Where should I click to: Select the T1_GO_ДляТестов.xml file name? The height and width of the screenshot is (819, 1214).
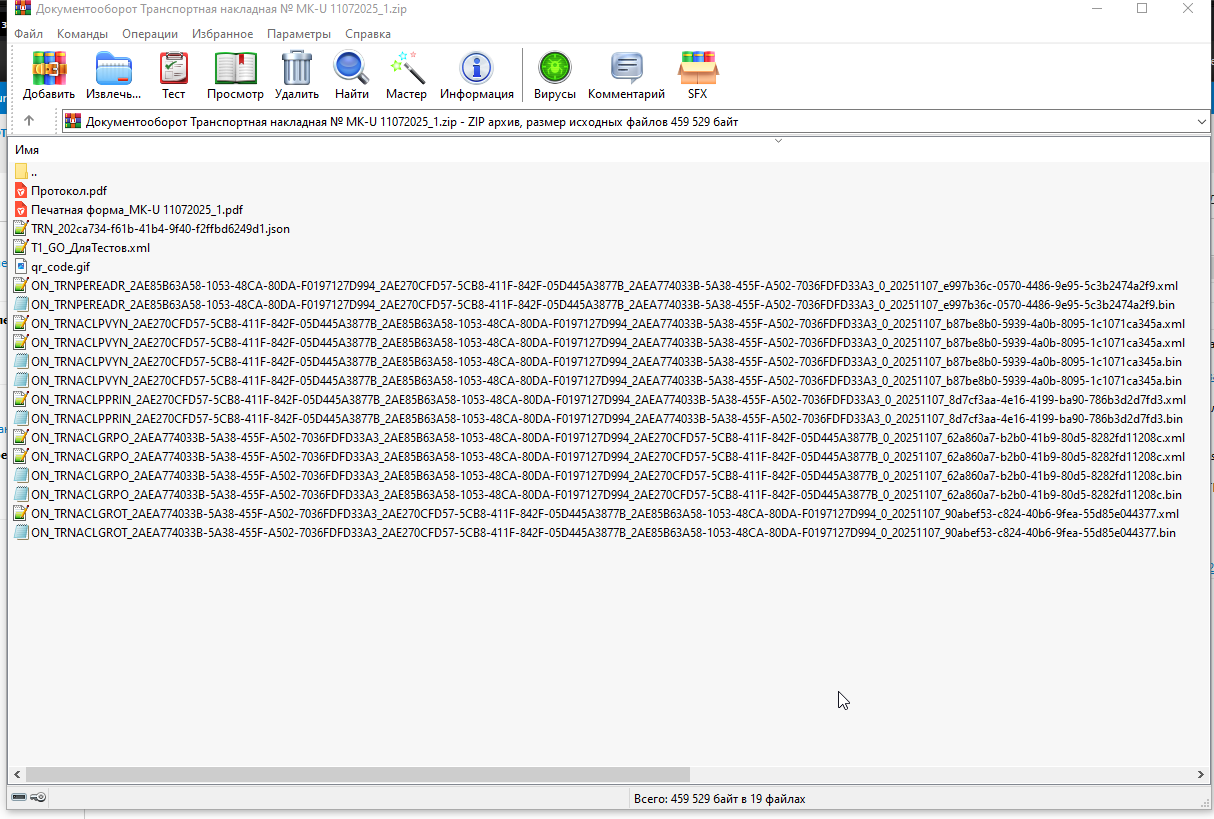(91, 247)
